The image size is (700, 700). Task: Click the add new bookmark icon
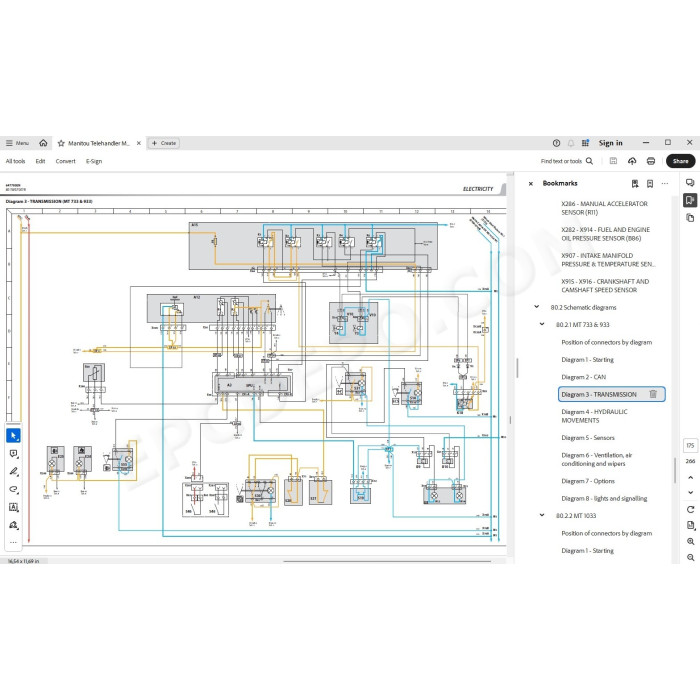click(x=650, y=183)
